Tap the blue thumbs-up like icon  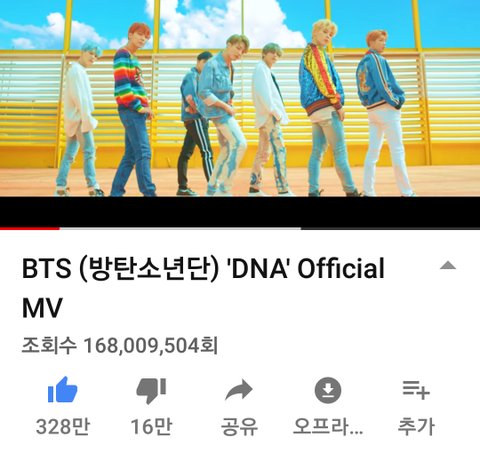coord(63,390)
